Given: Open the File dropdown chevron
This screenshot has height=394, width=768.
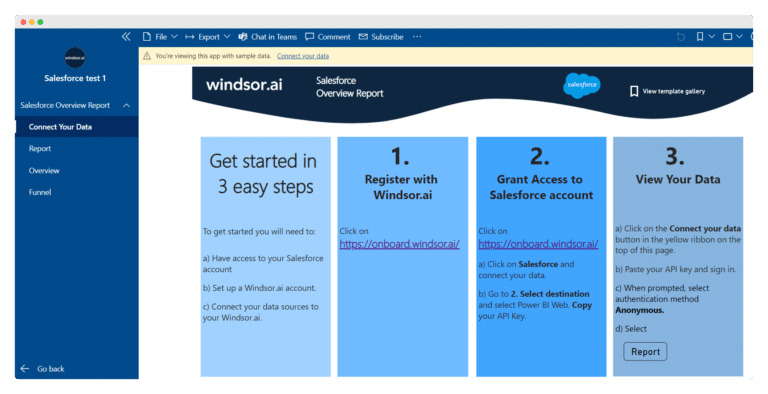Looking at the screenshot, I should [174, 37].
